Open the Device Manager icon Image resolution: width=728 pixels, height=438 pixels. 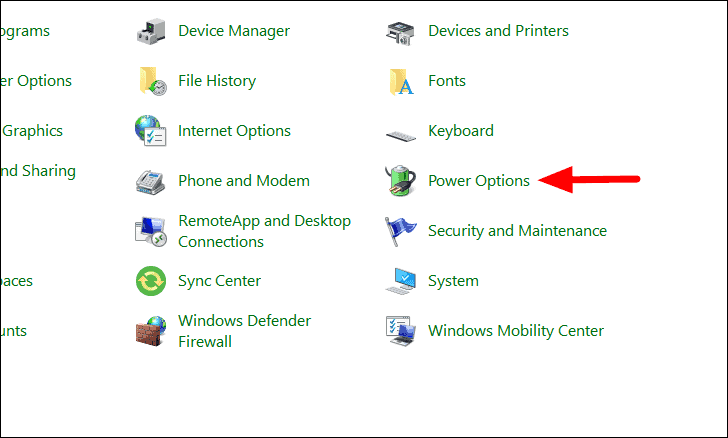[x=151, y=31]
